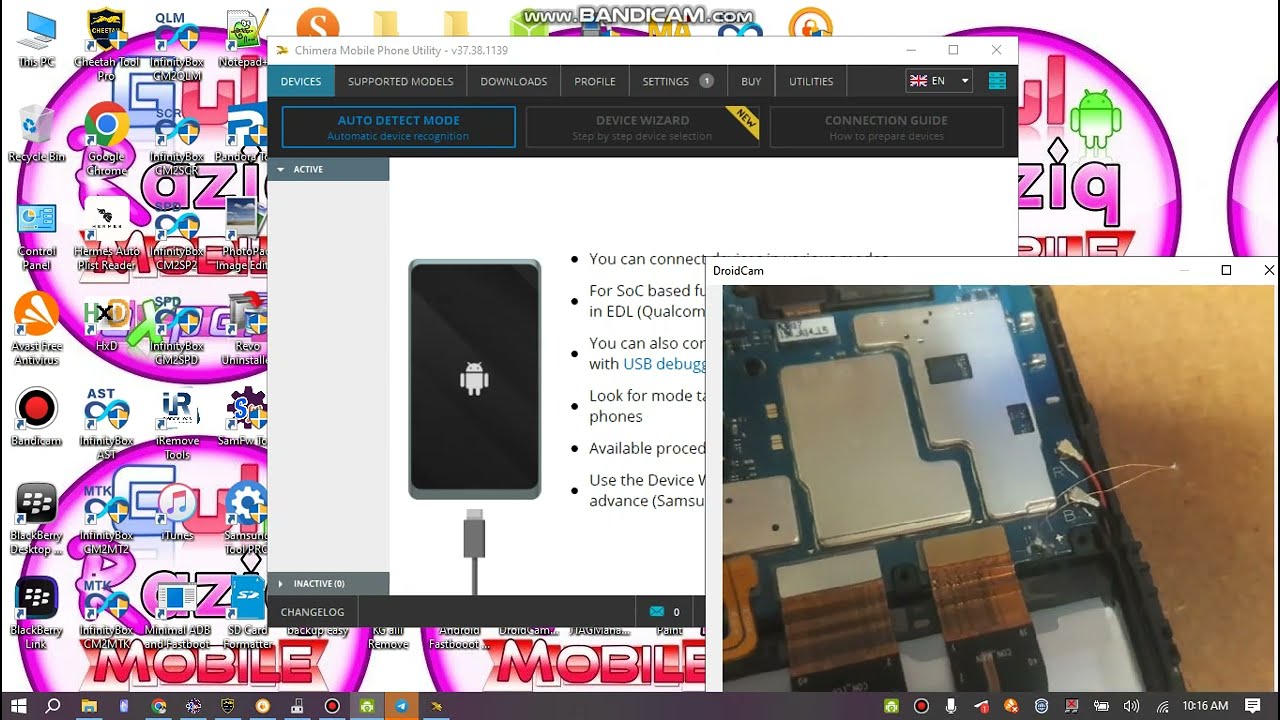Switch to Telegram on the taskbar
Image resolution: width=1280 pixels, height=720 pixels.
click(x=401, y=706)
